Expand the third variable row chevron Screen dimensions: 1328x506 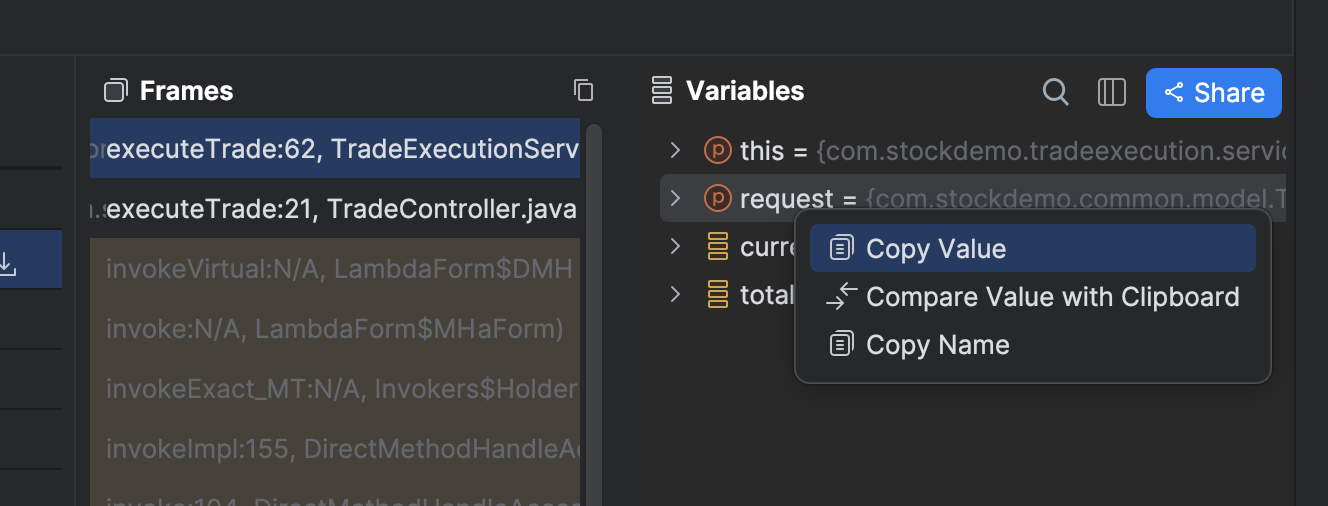point(676,246)
